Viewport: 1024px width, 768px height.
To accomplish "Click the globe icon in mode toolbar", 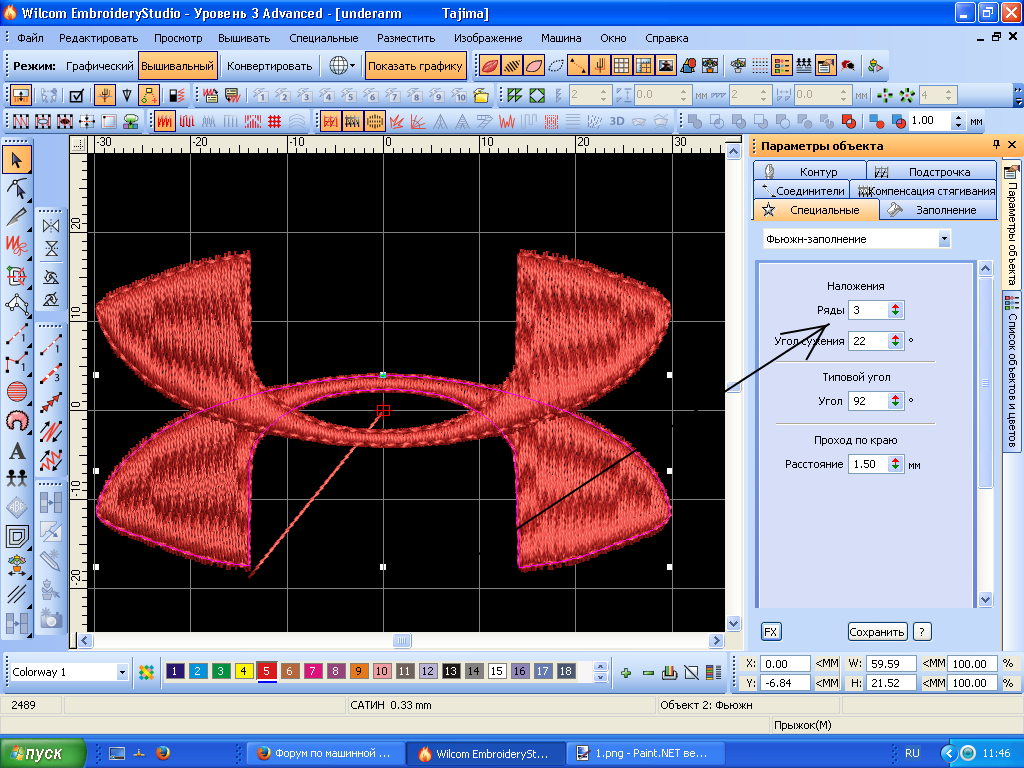I will point(339,67).
